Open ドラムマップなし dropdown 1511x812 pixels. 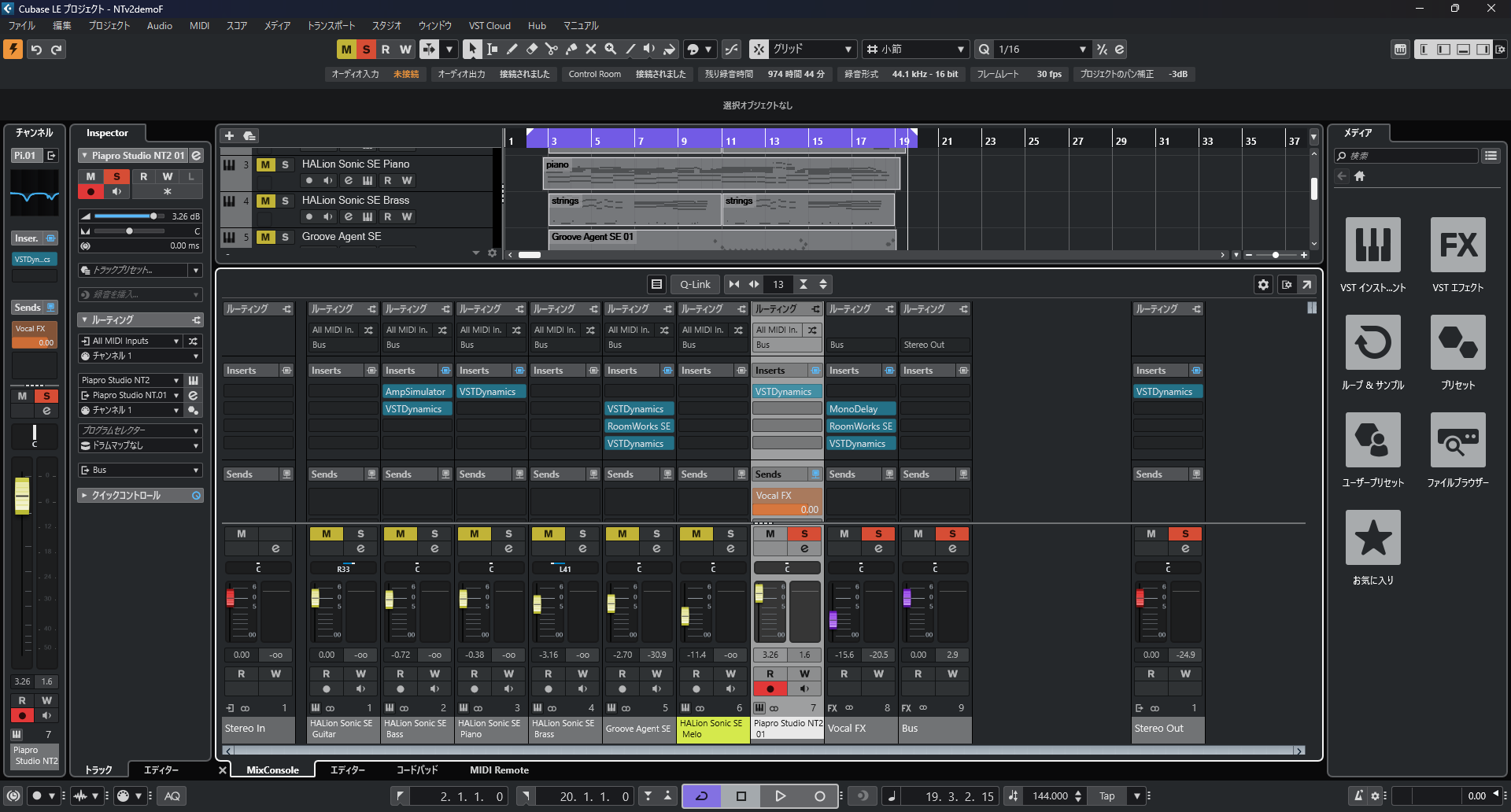[x=140, y=445]
